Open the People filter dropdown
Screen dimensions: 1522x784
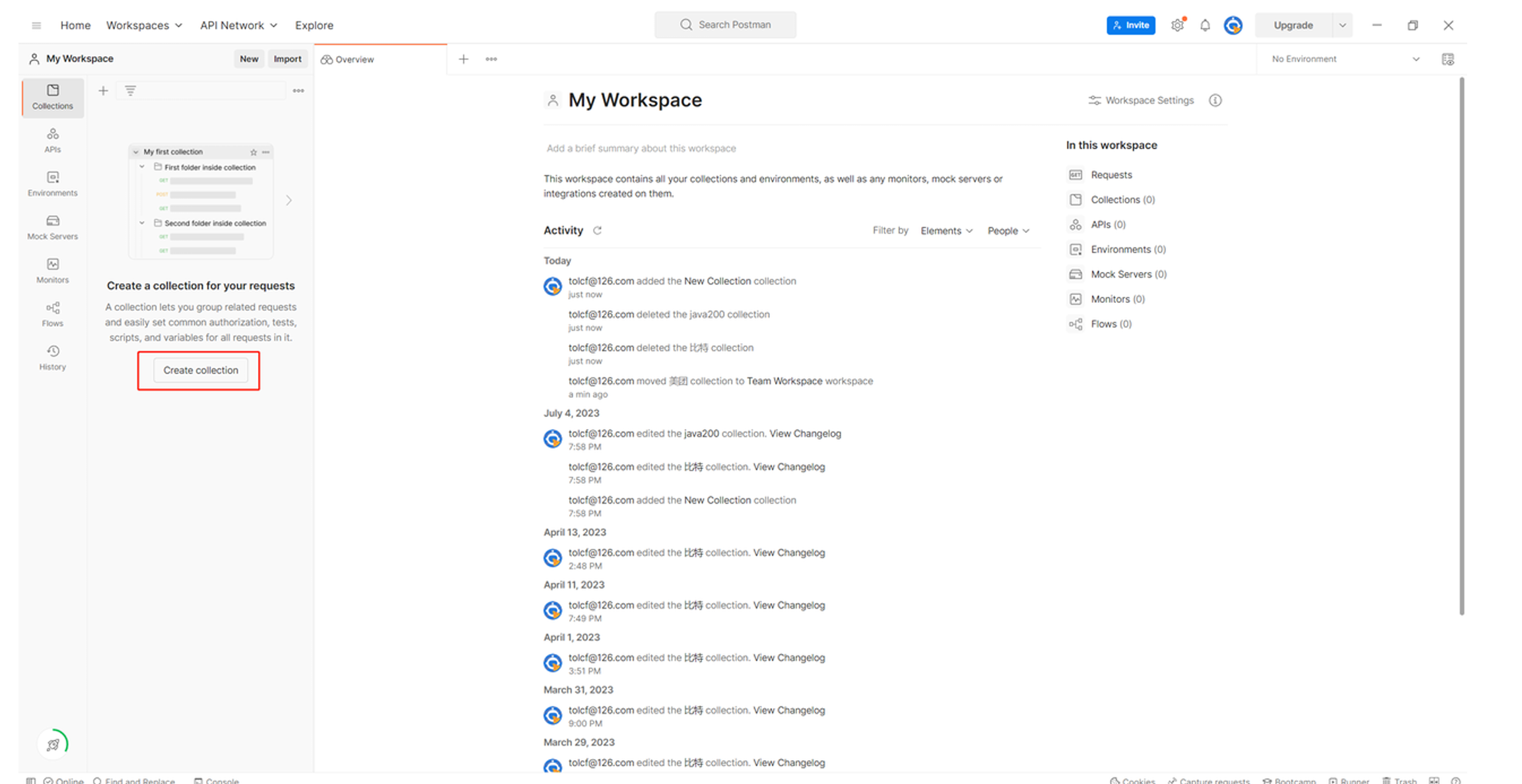tap(1008, 230)
